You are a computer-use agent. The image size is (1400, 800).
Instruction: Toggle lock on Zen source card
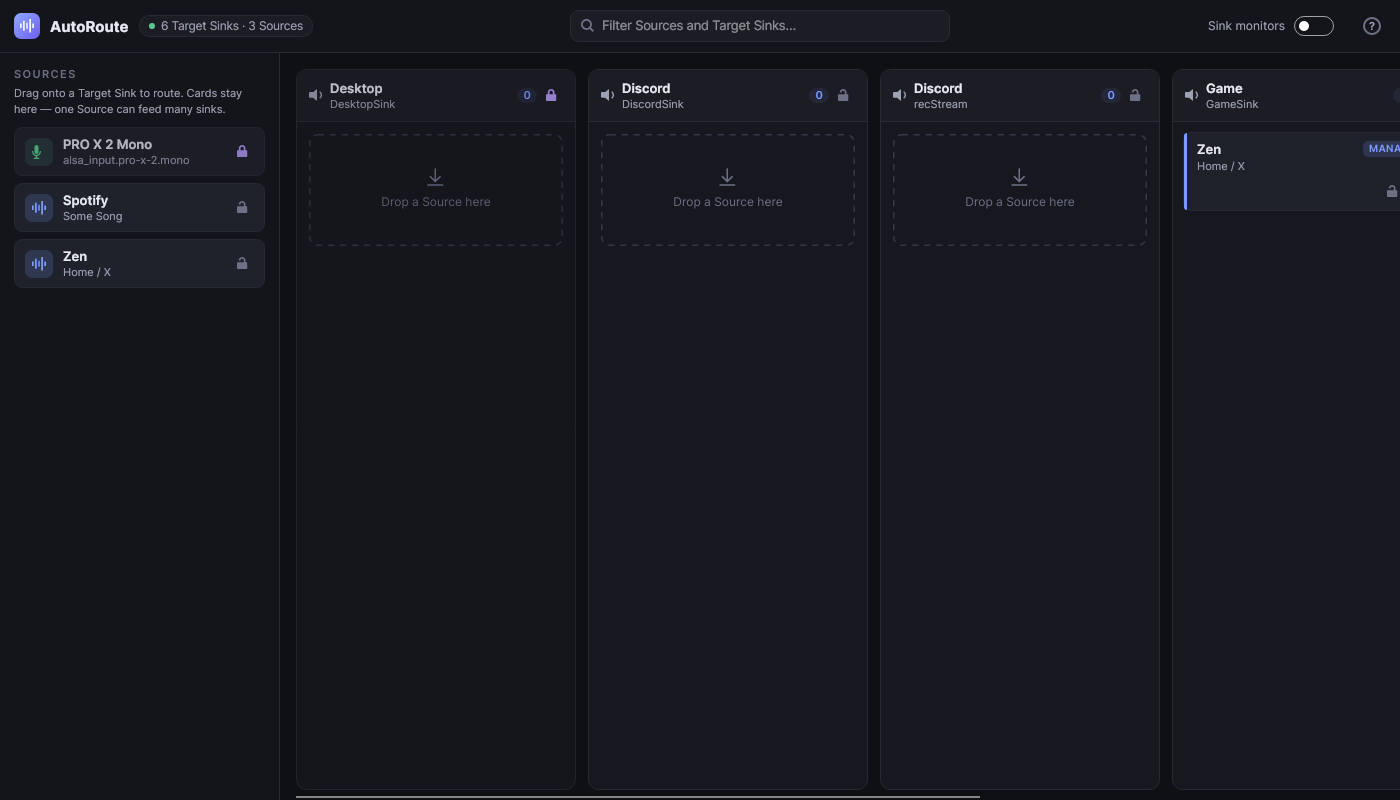(x=242, y=264)
